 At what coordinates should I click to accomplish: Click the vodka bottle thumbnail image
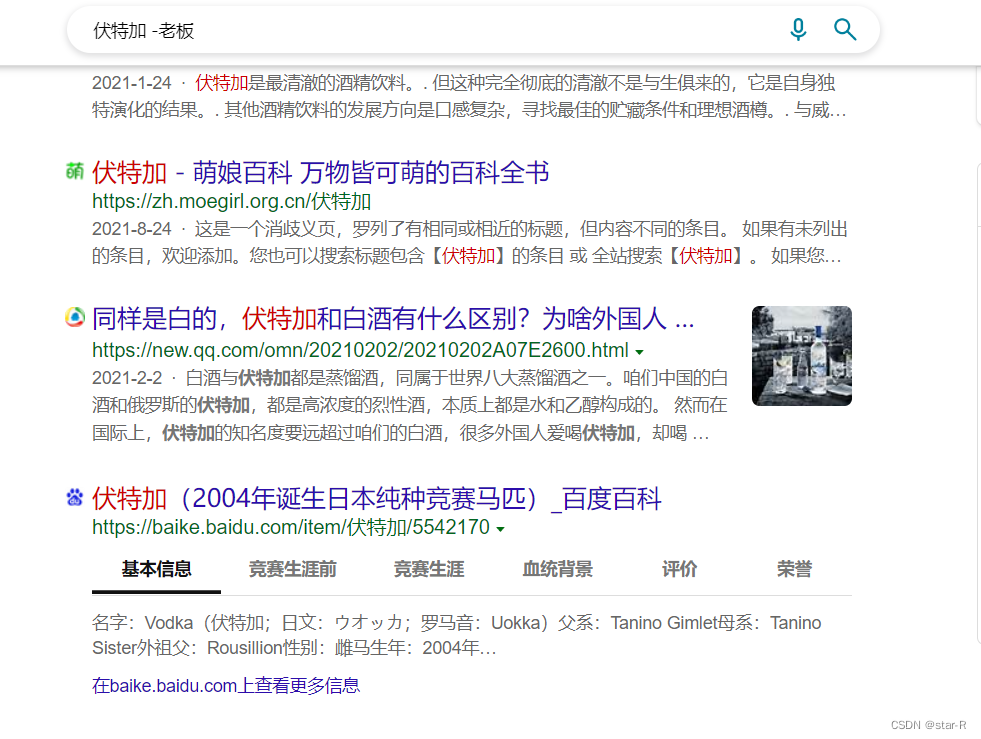pyautogui.click(x=801, y=355)
